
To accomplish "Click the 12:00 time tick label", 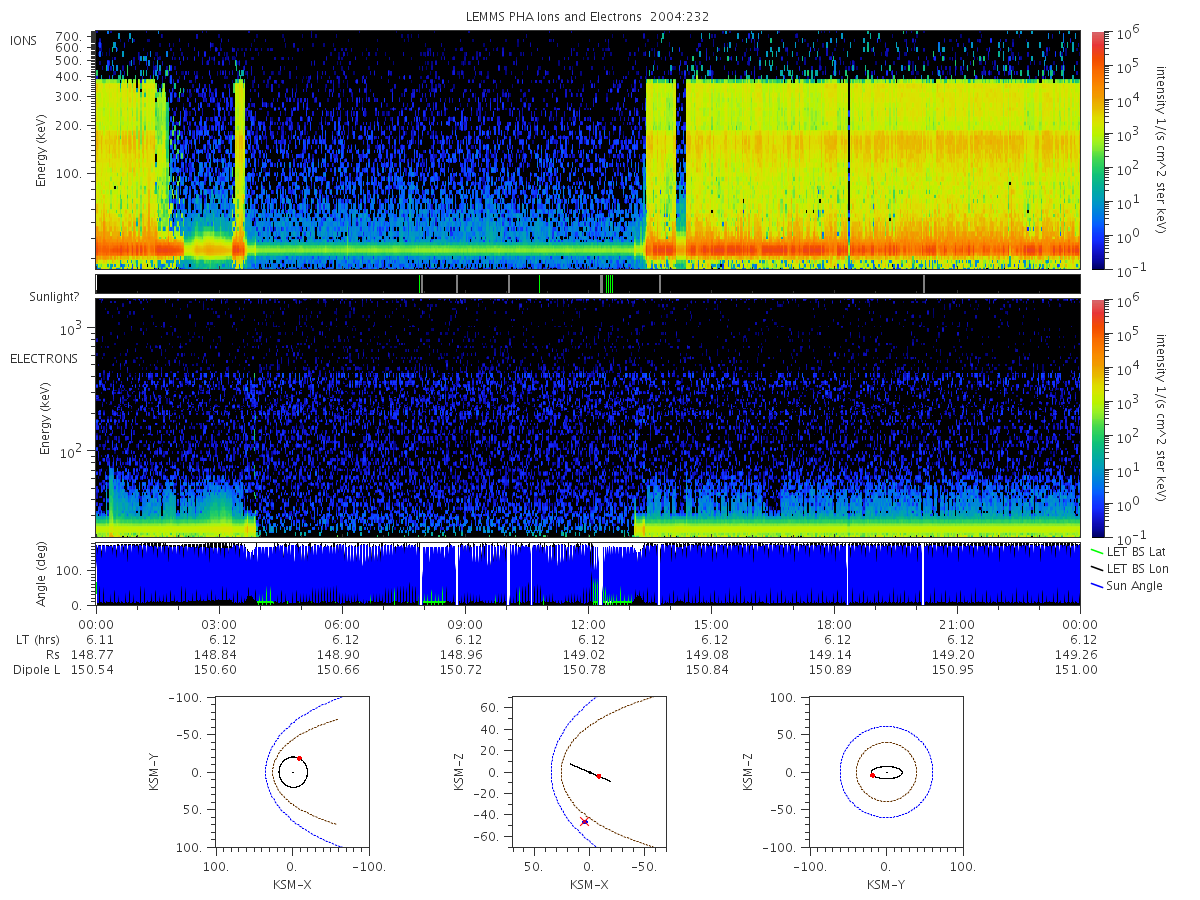I will click(x=588, y=623).
